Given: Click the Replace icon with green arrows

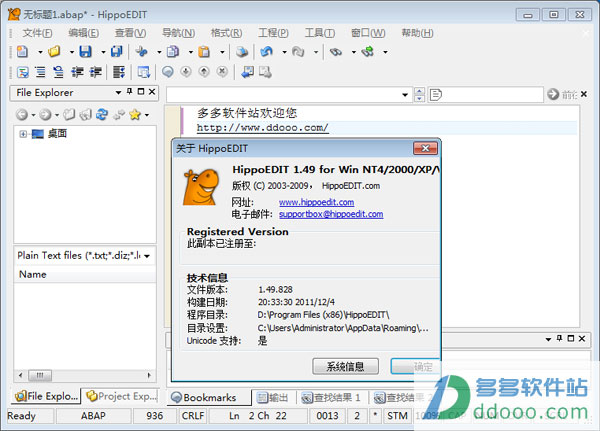Looking at the screenshot, I should pyautogui.click(x=368, y=52).
